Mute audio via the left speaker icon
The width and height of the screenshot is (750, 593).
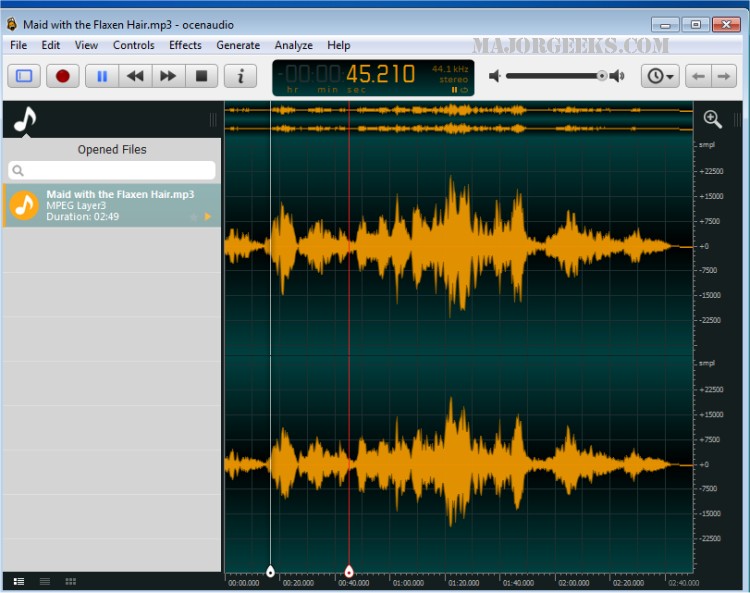click(x=494, y=76)
